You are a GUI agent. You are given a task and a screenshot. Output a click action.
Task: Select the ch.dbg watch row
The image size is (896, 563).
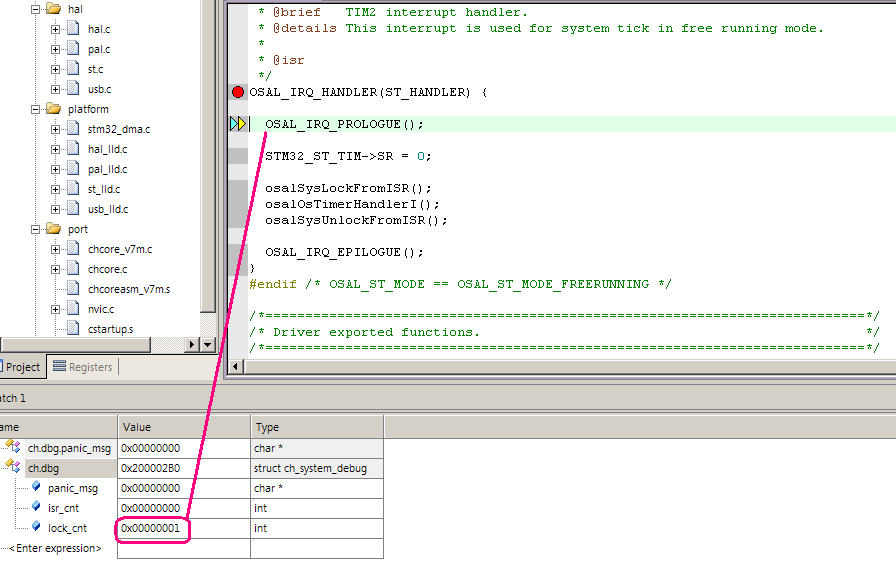(191, 468)
